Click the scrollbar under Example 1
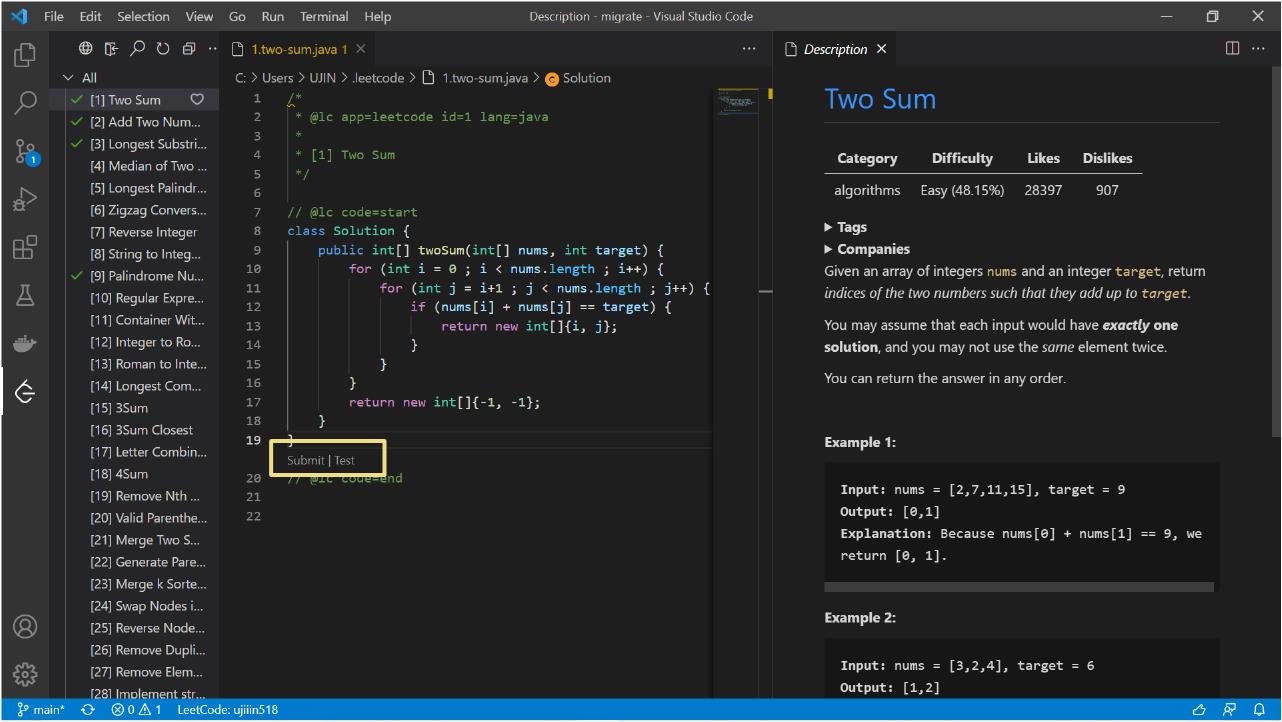Image resolution: width=1282 pixels, height=722 pixels. pyautogui.click(x=1018, y=587)
